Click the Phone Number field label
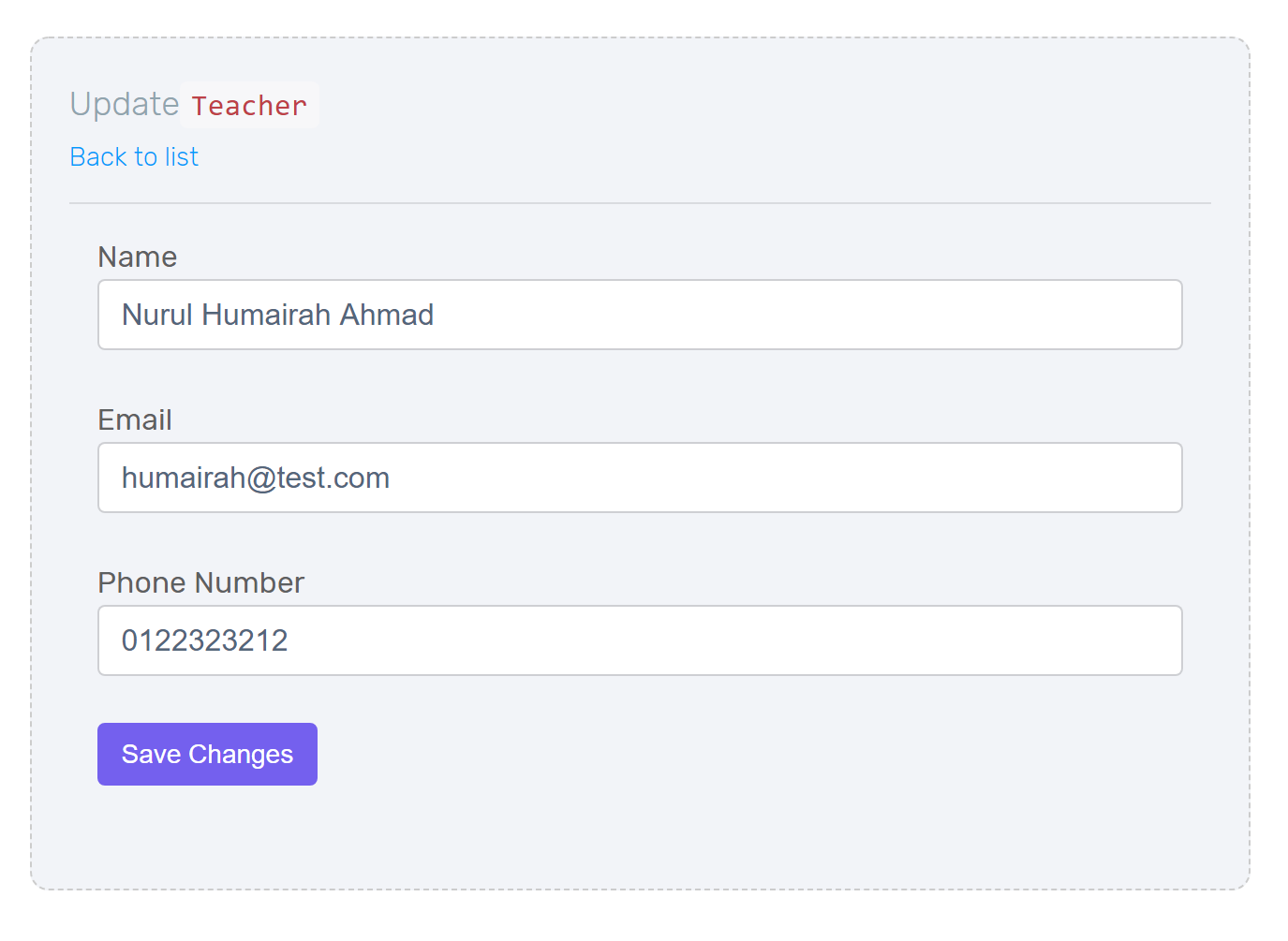The height and width of the screenshot is (941, 1288). coord(201,582)
